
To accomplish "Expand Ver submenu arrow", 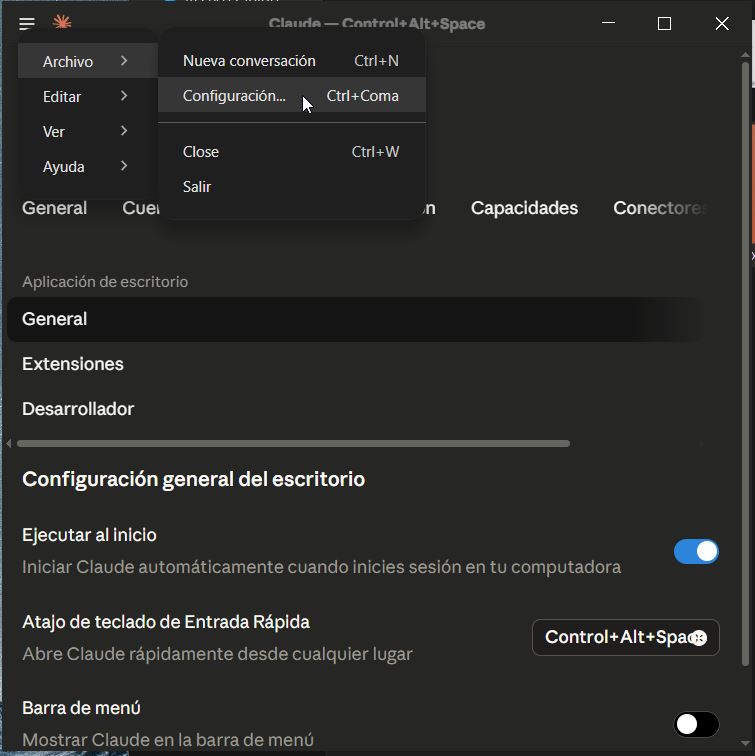I will (x=124, y=131).
